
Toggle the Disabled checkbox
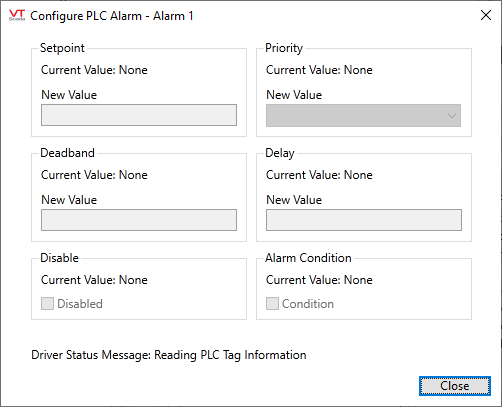(47, 304)
